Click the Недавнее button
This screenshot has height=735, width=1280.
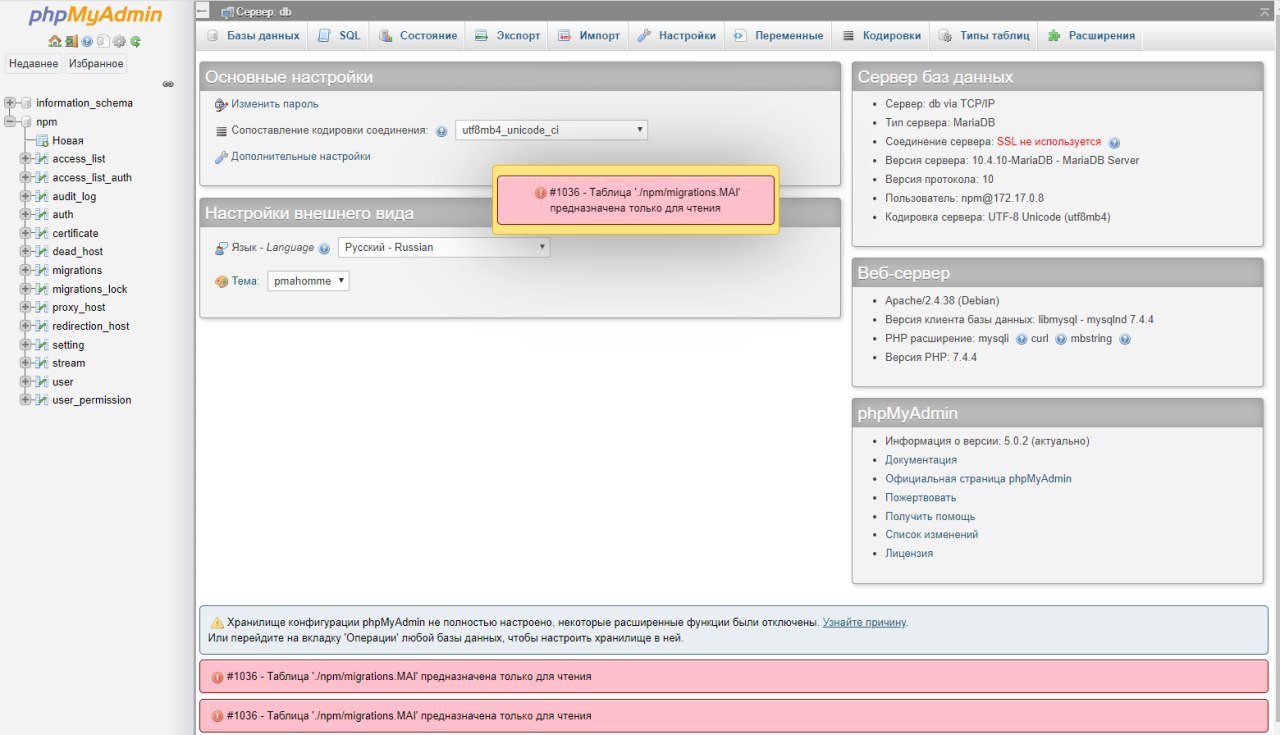[33, 64]
